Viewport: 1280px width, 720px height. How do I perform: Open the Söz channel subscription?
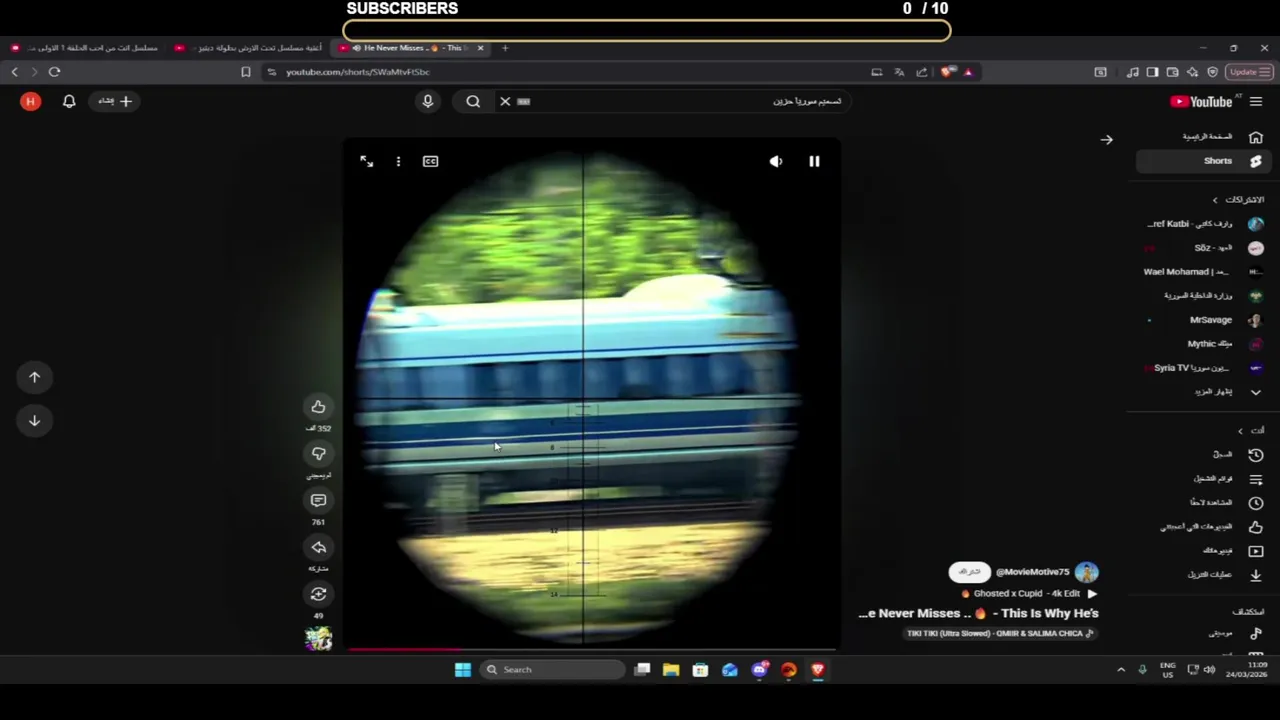[1203, 248]
